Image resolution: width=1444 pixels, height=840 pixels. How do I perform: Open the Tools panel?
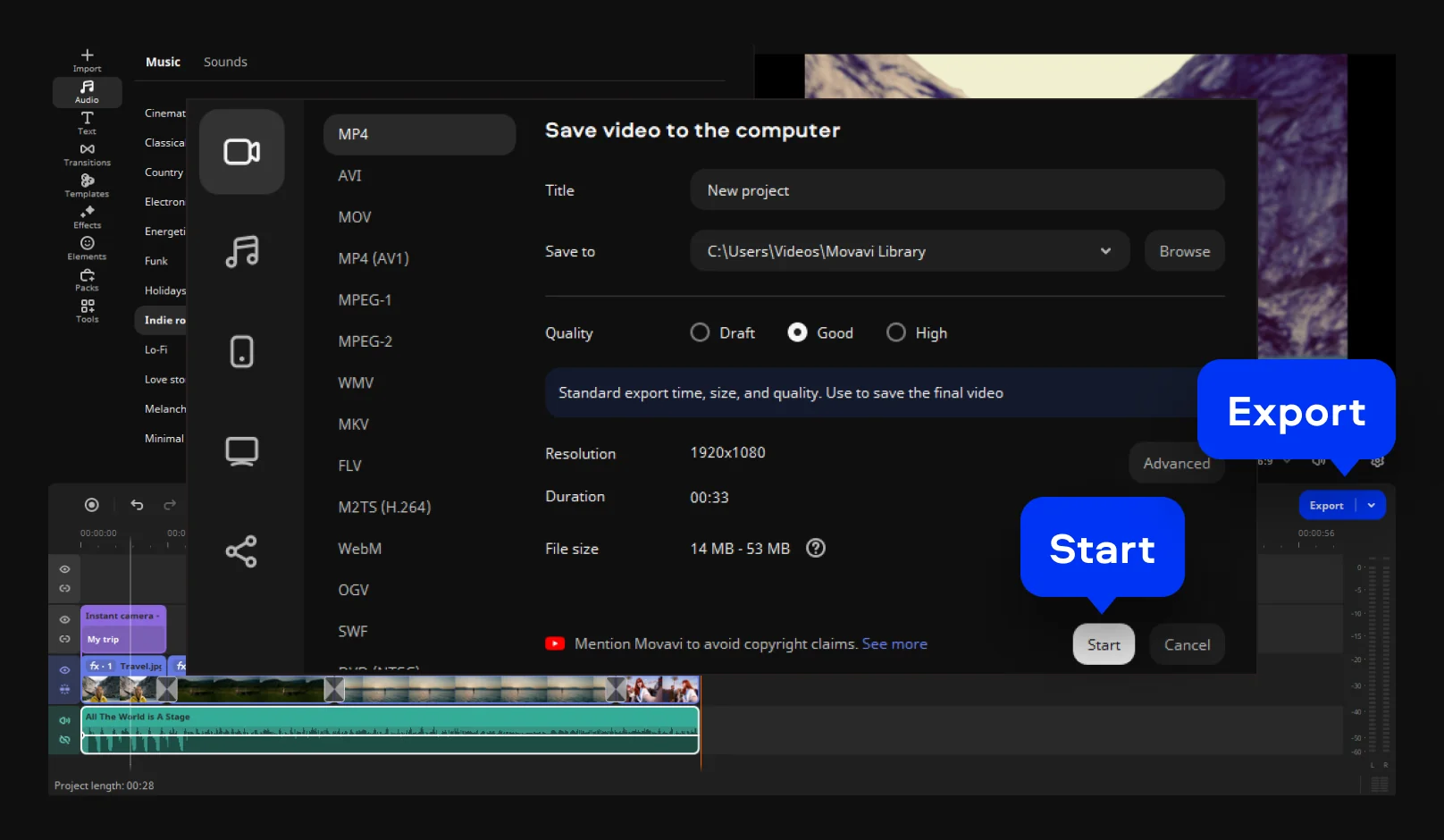point(87,311)
